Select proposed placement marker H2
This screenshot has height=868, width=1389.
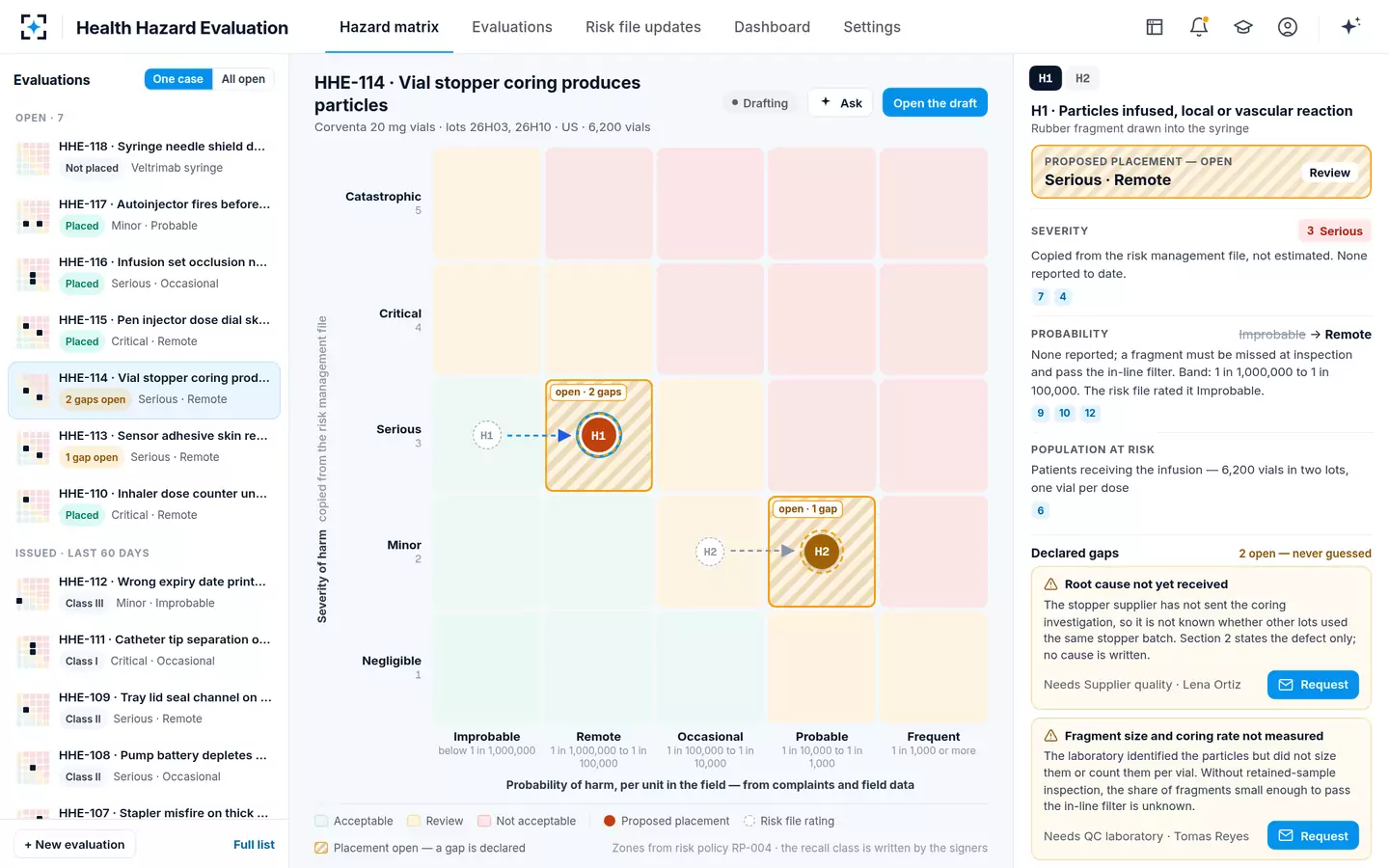click(x=822, y=552)
